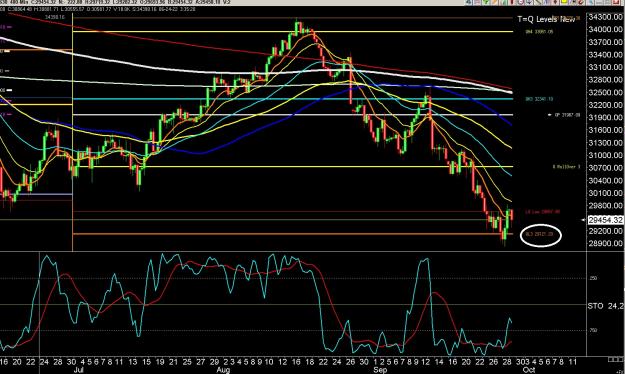
Task: Click the 31000.00 price axis label
Action: tap(605, 156)
